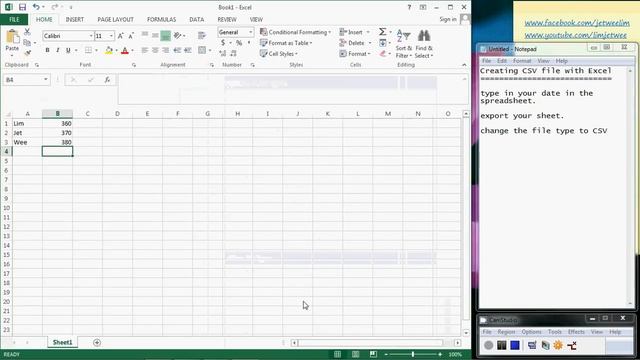Open the Calibri font name dropdown
The width and height of the screenshot is (640, 360).
click(91, 36)
